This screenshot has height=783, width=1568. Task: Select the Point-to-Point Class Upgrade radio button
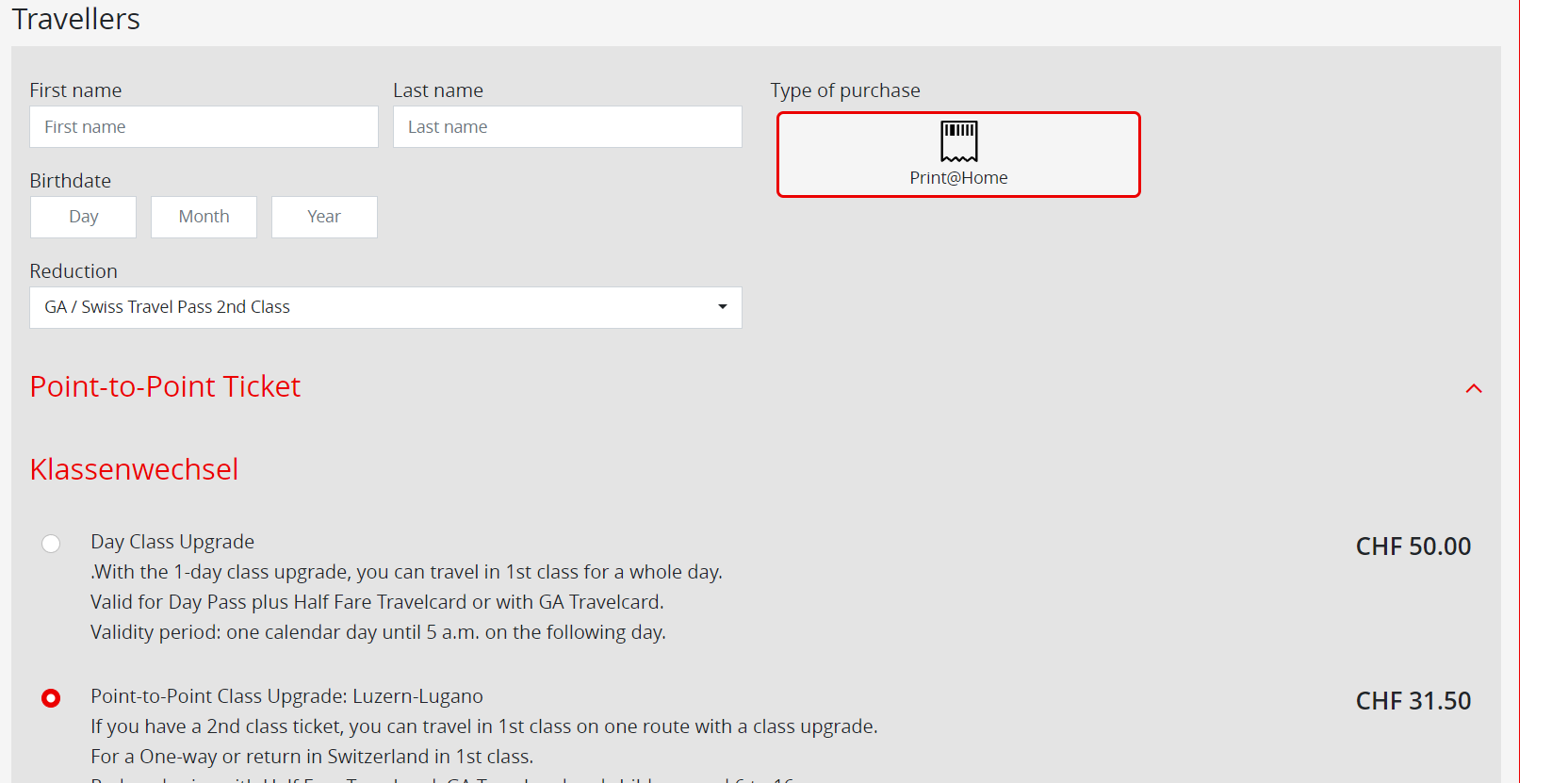pyautogui.click(x=51, y=698)
